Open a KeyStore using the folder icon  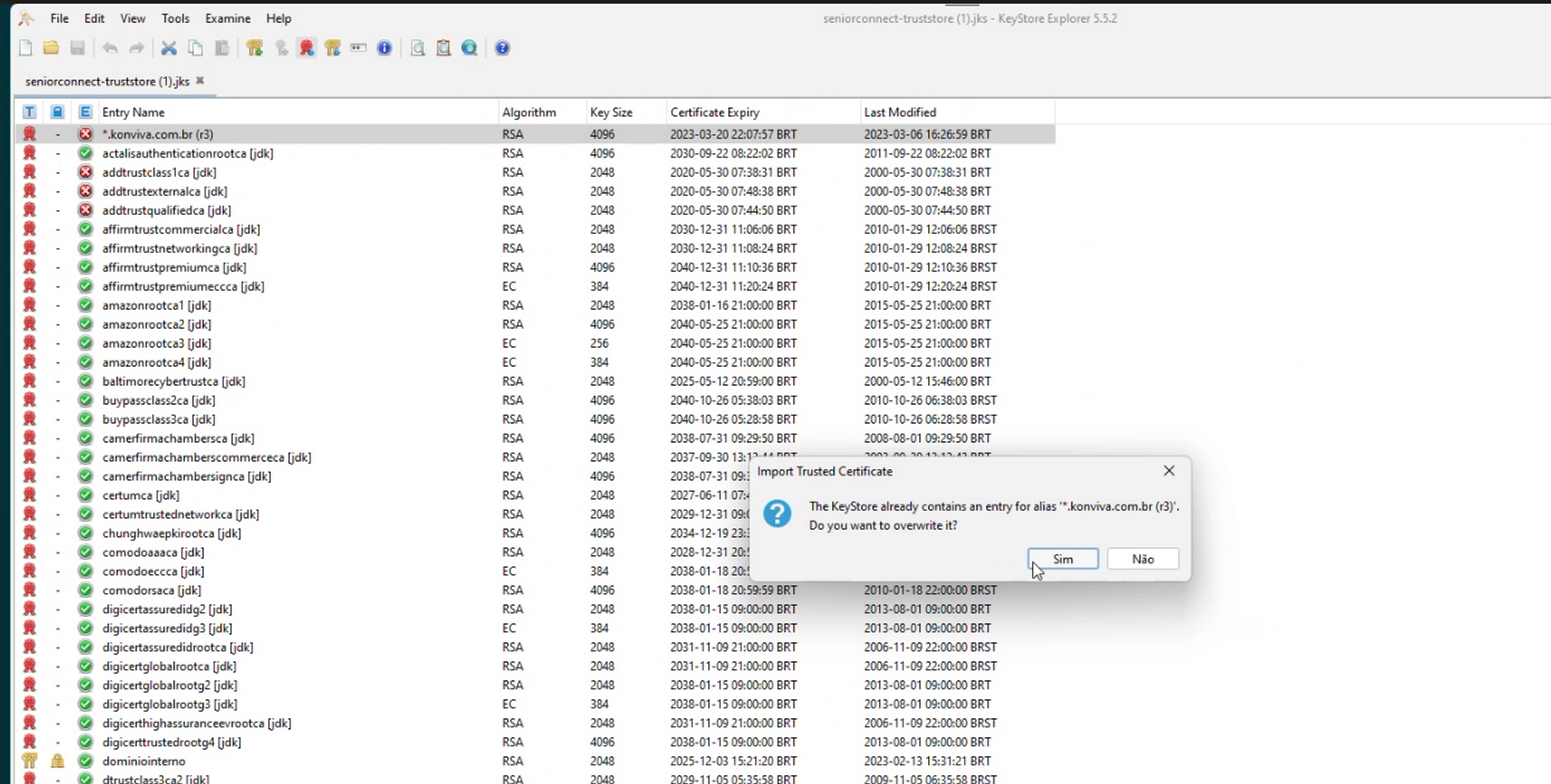coord(51,48)
